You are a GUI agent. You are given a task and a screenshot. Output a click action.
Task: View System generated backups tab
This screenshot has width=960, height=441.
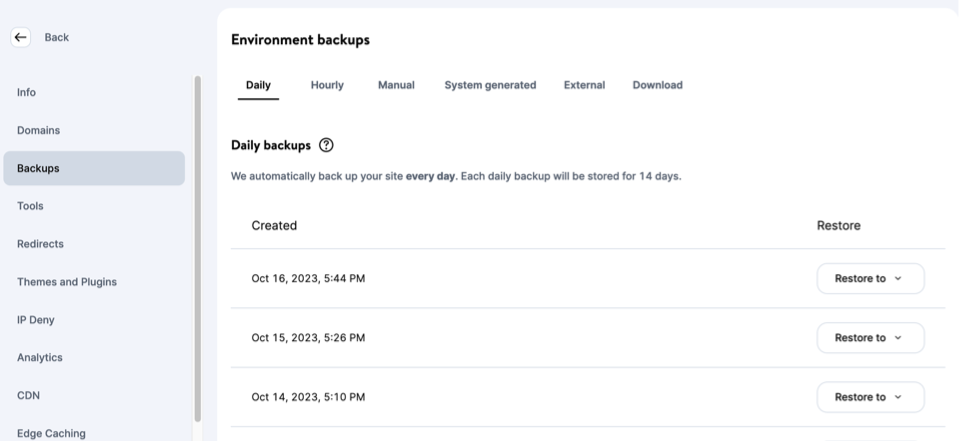point(490,85)
